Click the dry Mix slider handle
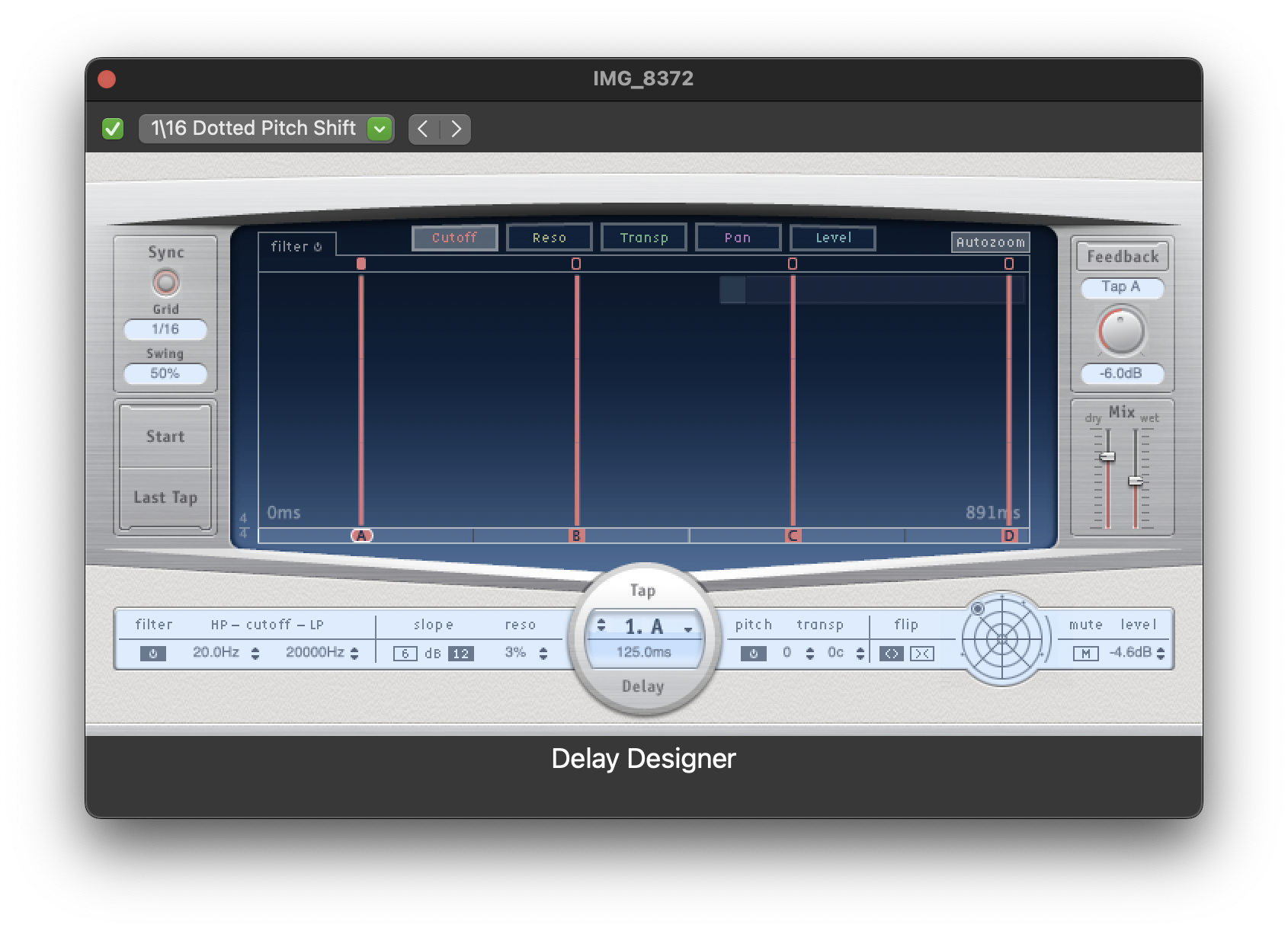Image resolution: width=1288 pixels, height=931 pixels. click(x=1107, y=456)
